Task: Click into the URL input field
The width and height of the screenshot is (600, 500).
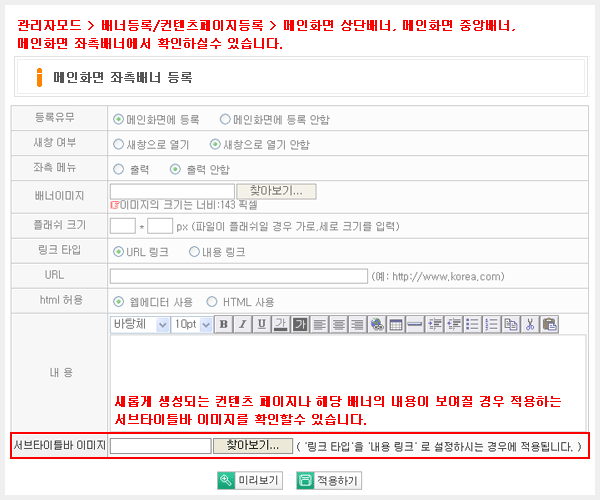Action: (239, 276)
